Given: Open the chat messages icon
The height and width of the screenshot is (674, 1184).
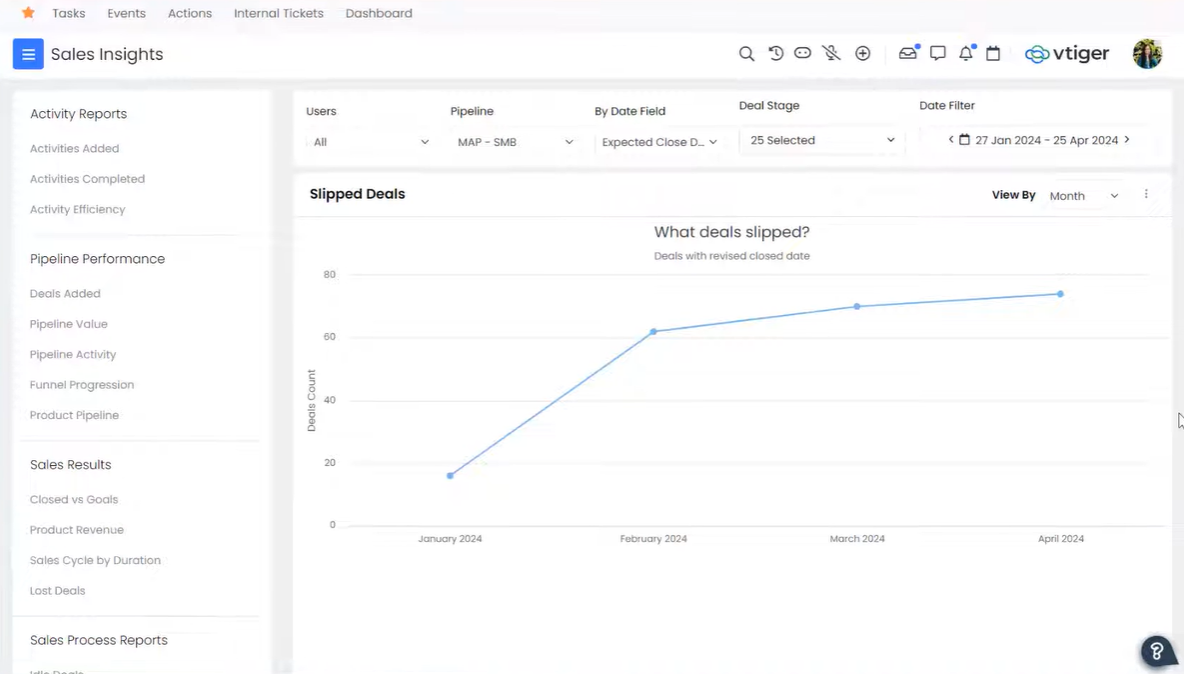Looking at the screenshot, I should click(937, 53).
